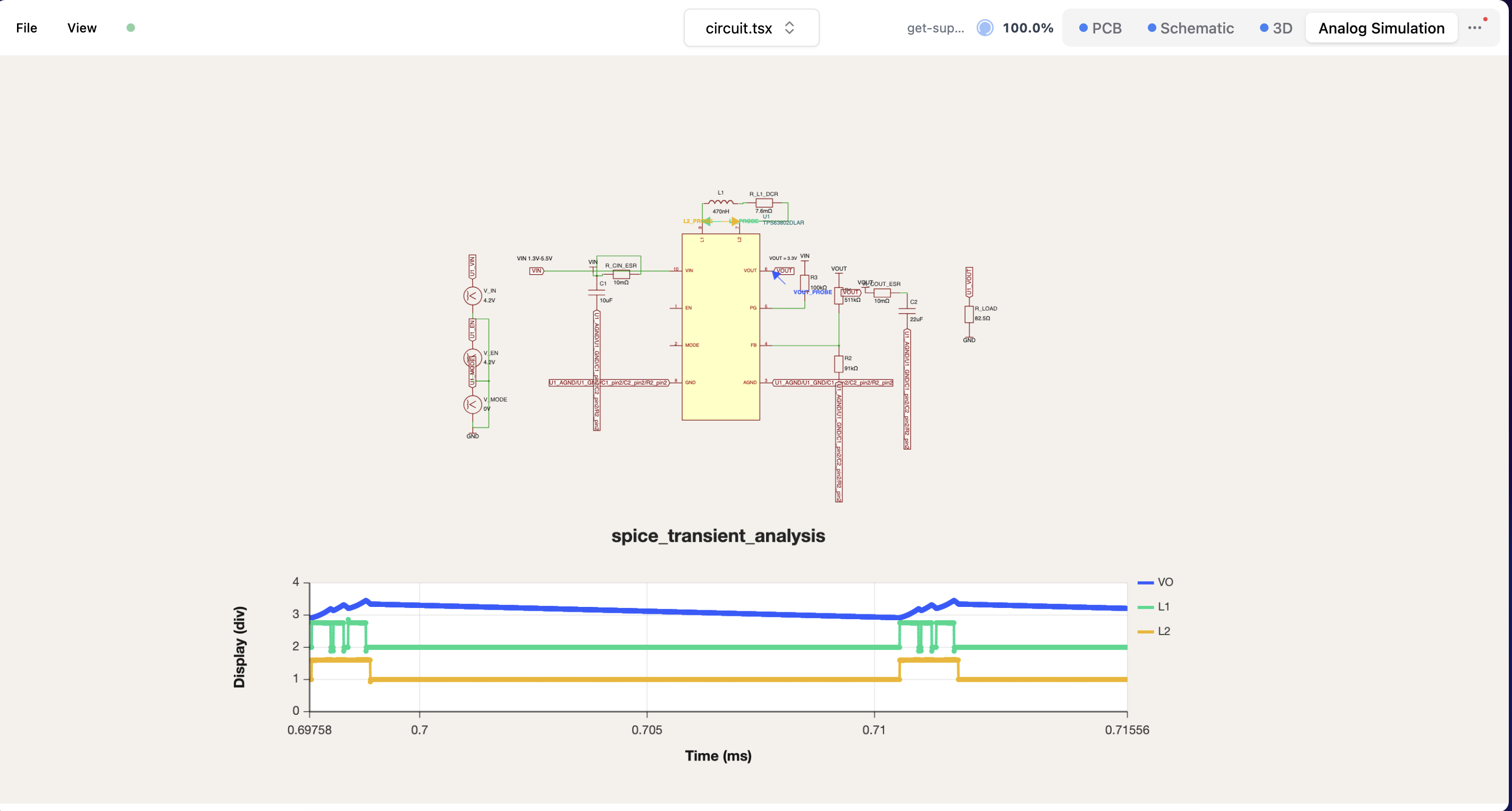Open the circuit.tsx file selector dropdown

tap(751, 28)
